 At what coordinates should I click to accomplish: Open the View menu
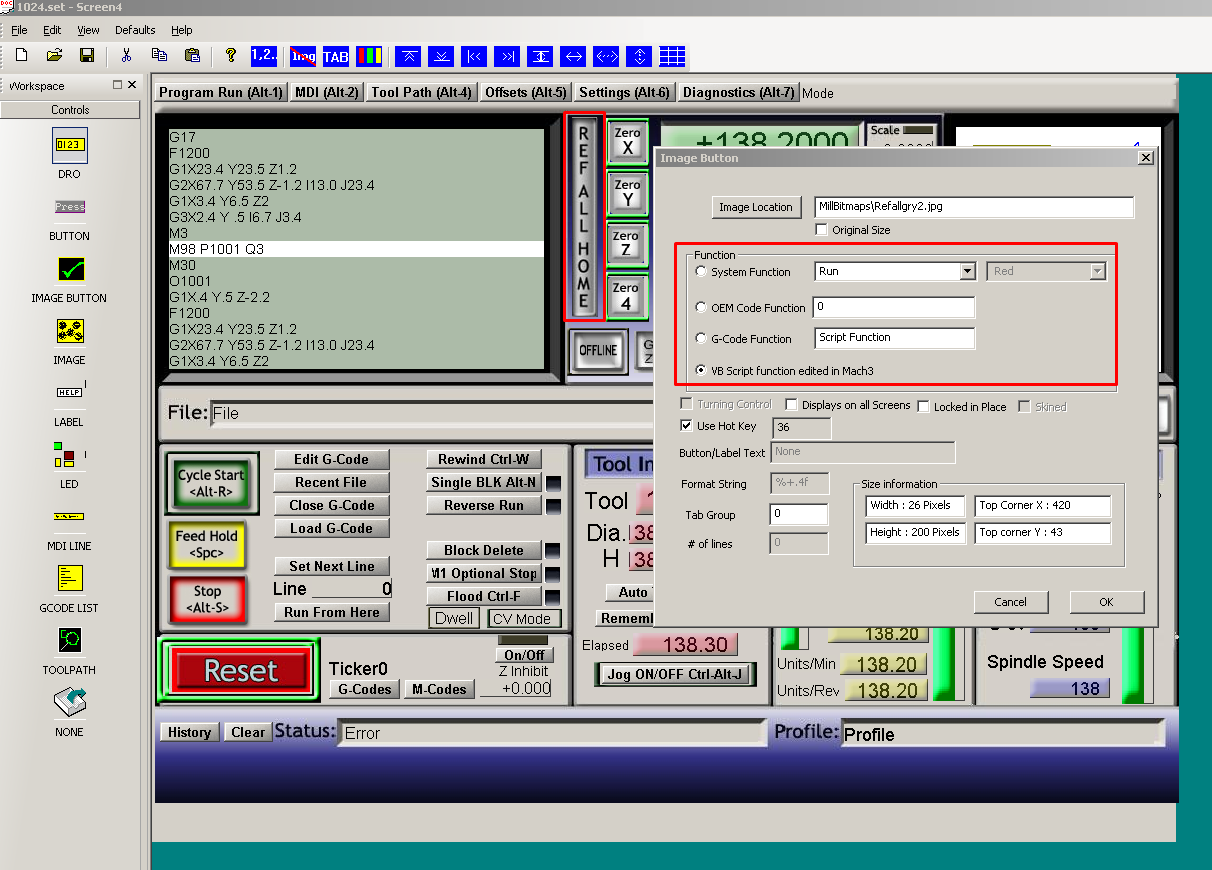pos(88,30)
